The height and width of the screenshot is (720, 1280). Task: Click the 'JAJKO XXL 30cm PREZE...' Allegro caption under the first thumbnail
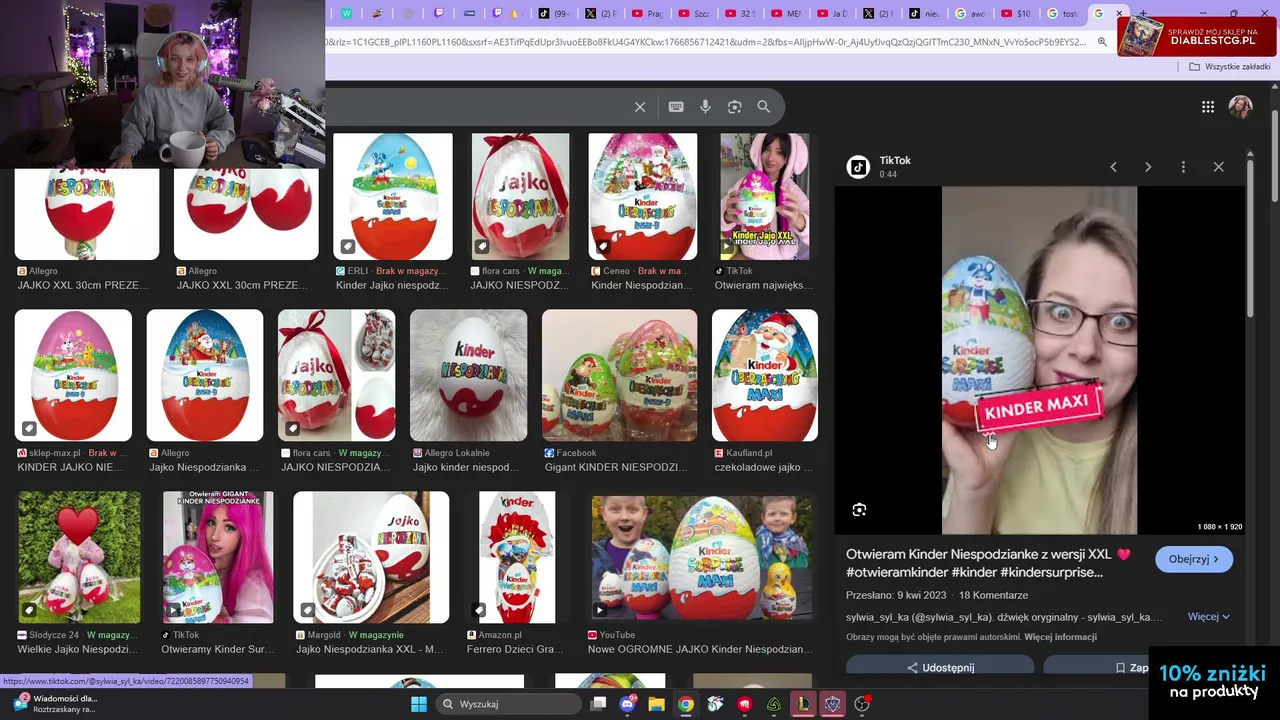point(82,285)
